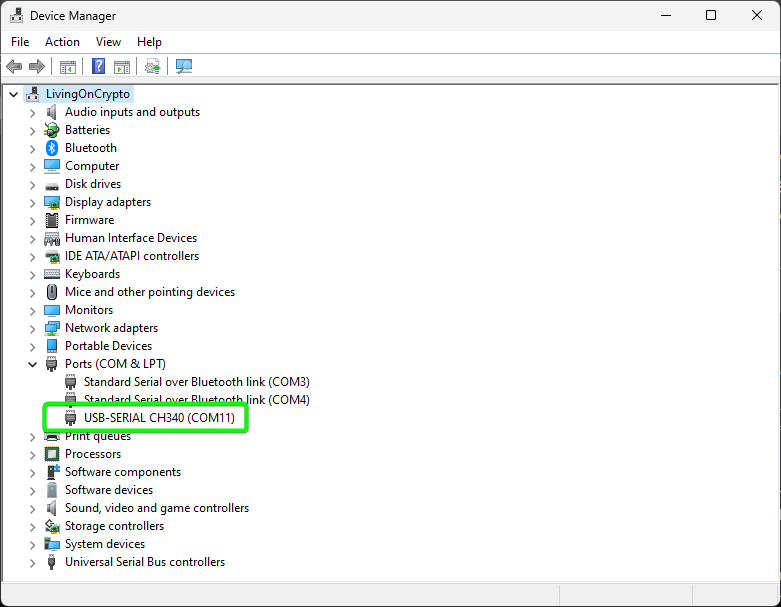Select the Network adapters label
781x607 pixels.
112,328
